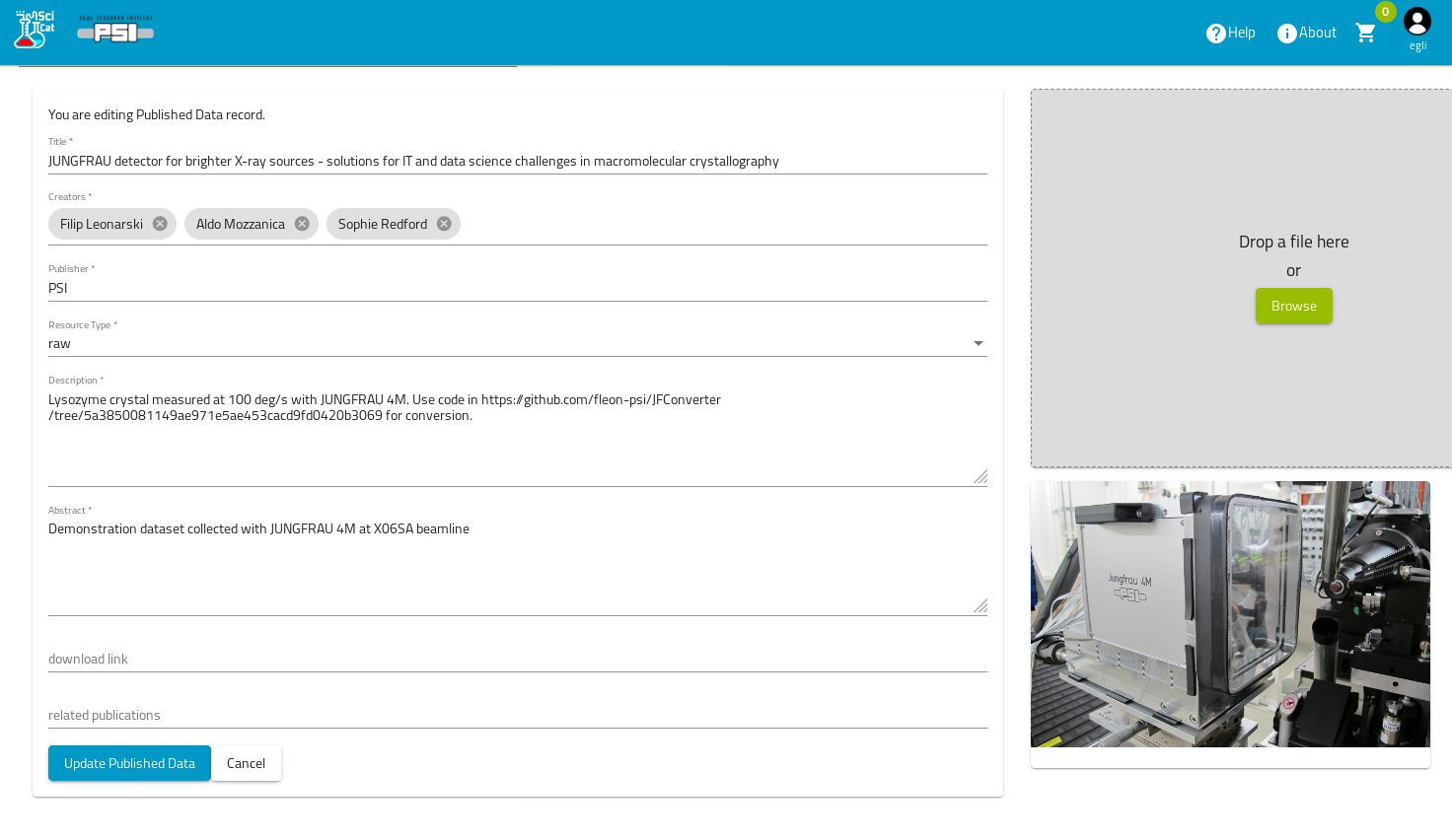Remove creator Sophie Redford chip
This screenshot has width=1452, height=840.
click(x=444, y=224)
